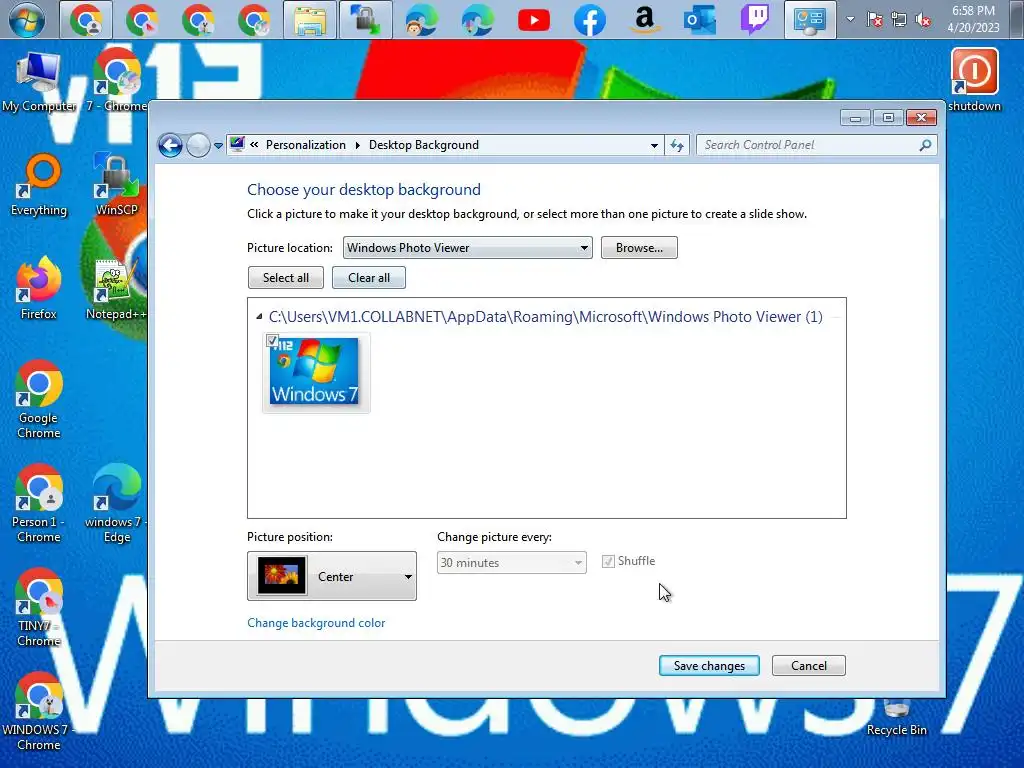This screenshot has width=1024, height=768.
Task: Open first Chrome profile icon in taskbar
Action: pyautogui.click(x=86, y=20)
